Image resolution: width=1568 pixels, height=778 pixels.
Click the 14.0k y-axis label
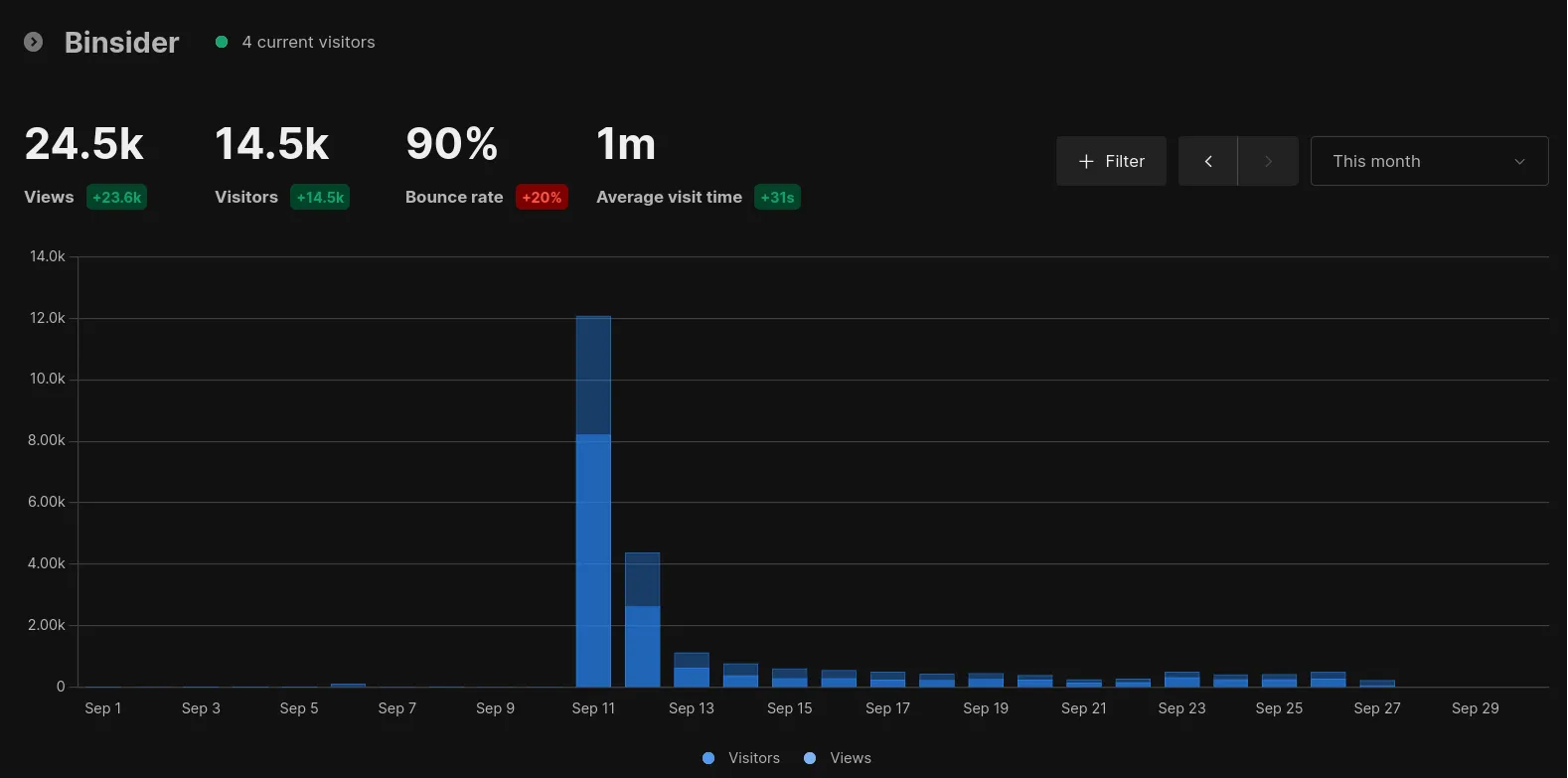48,256
